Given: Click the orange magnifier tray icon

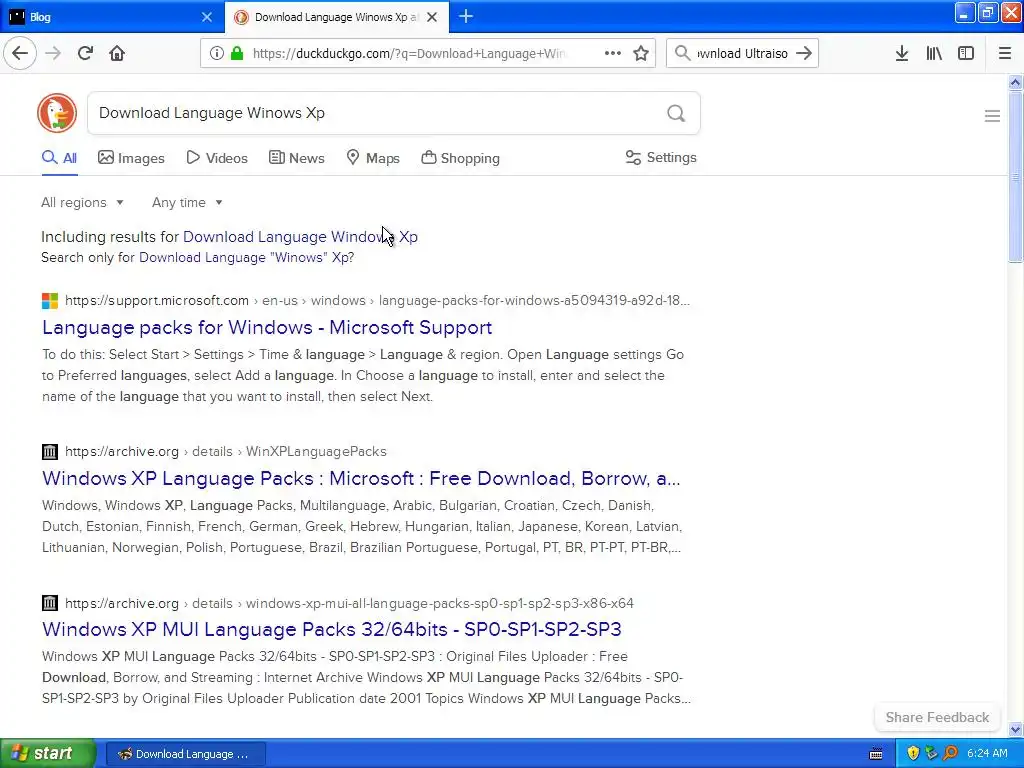Looking at the screenshot, I should (x=950, y=753).
